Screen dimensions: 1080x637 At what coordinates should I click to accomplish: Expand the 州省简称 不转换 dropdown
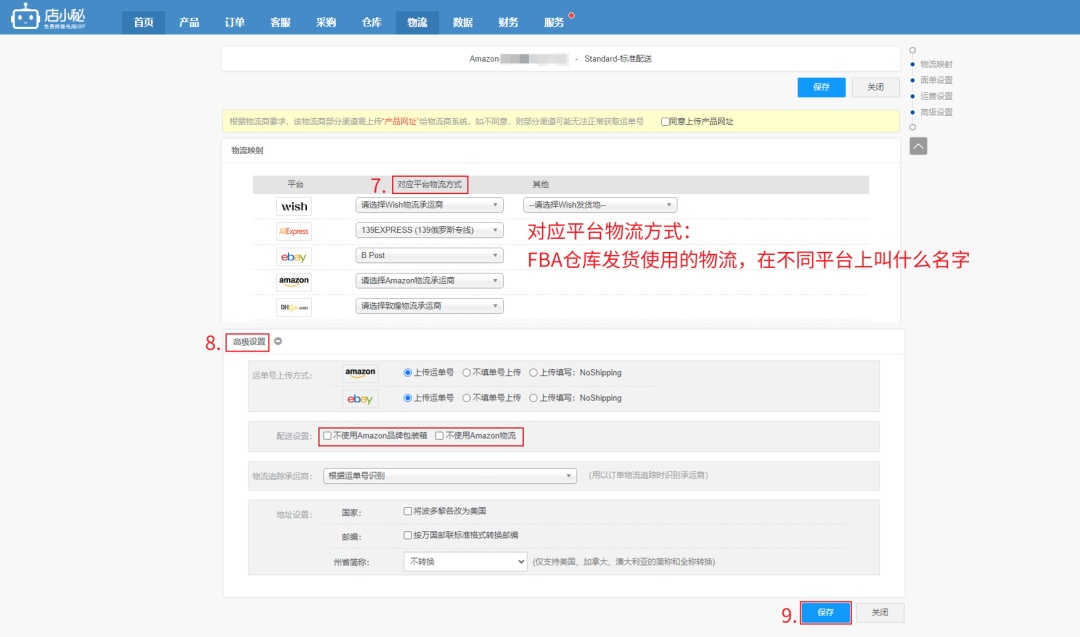click(465, 562)
